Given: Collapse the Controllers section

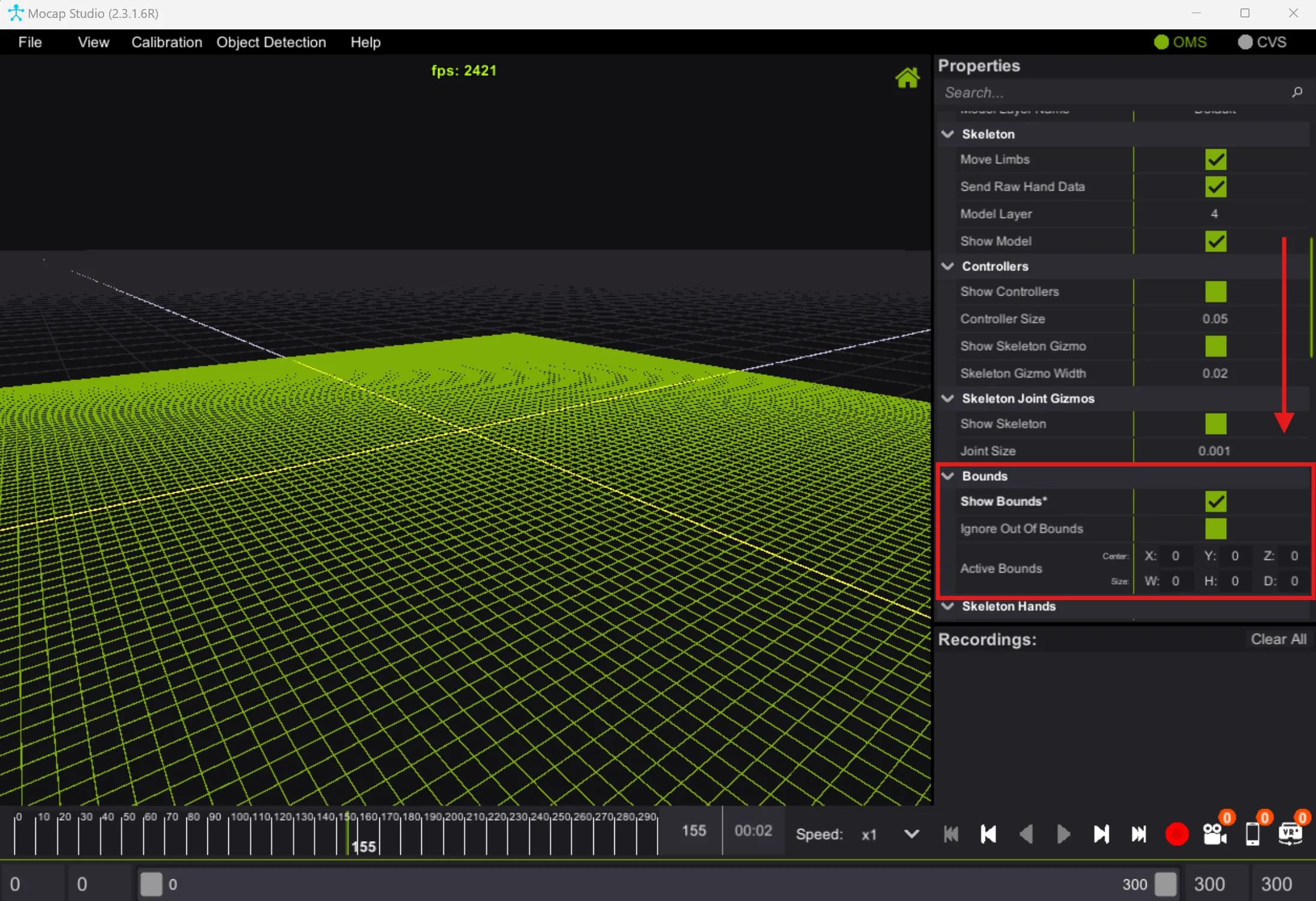Looking at the screenshot, I should point(948,266).
